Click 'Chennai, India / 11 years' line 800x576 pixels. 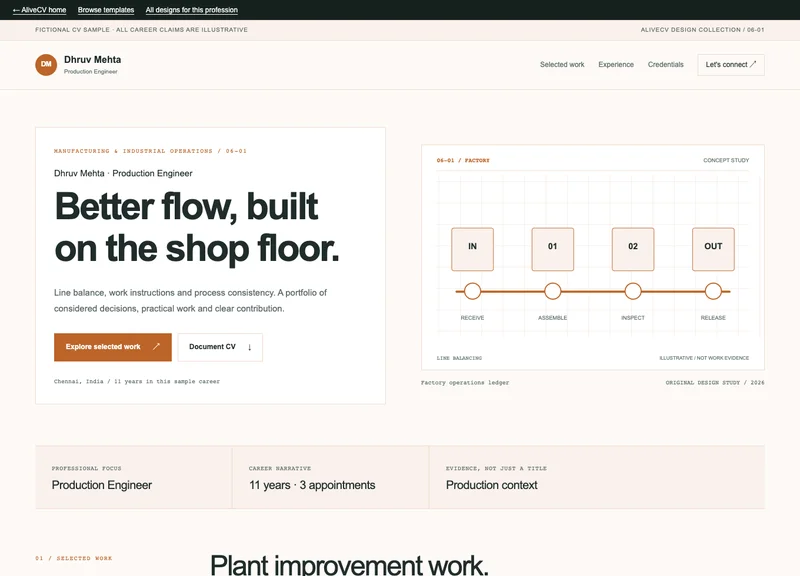pos(137,382)
